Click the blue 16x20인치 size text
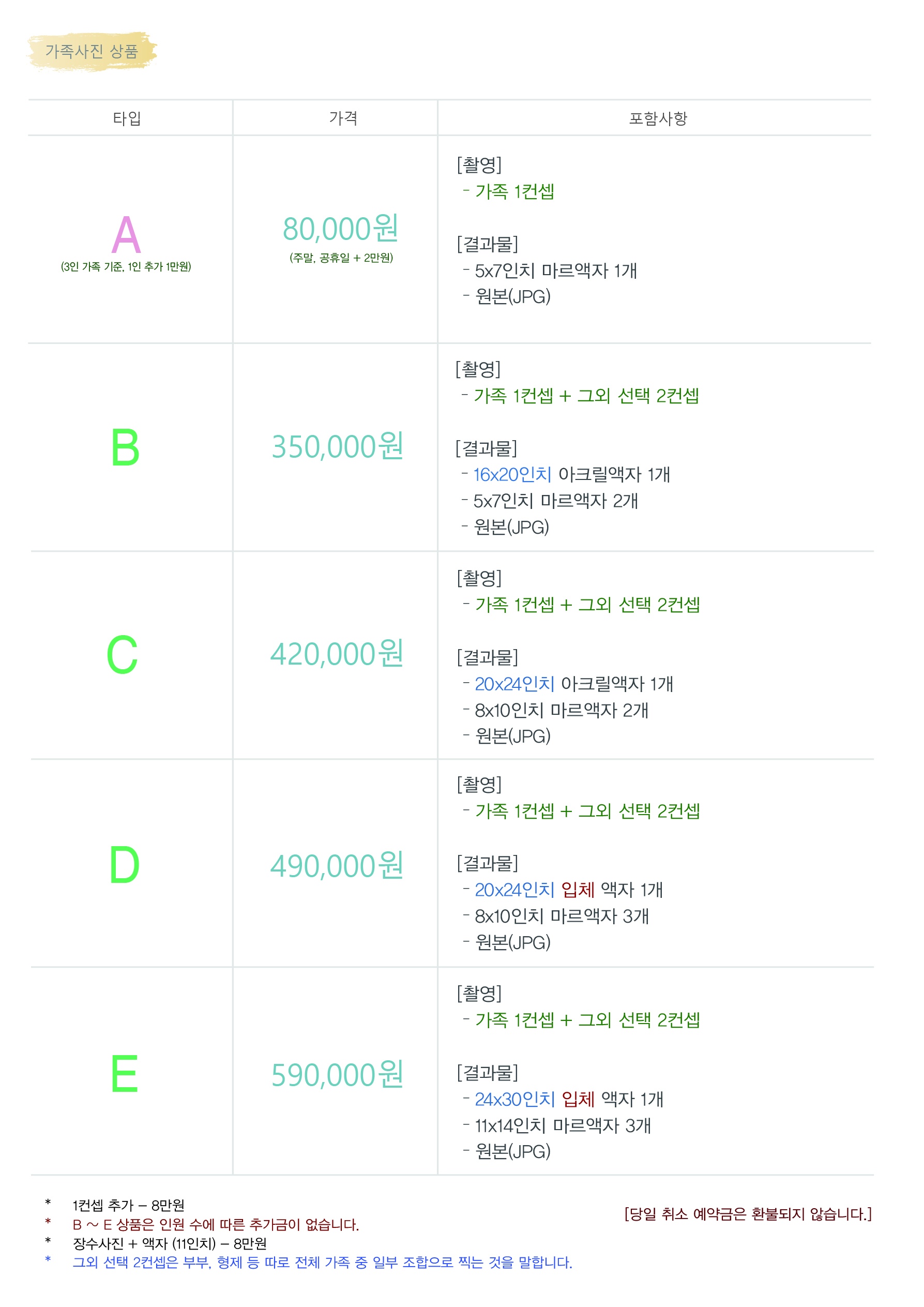 point(512,474)
